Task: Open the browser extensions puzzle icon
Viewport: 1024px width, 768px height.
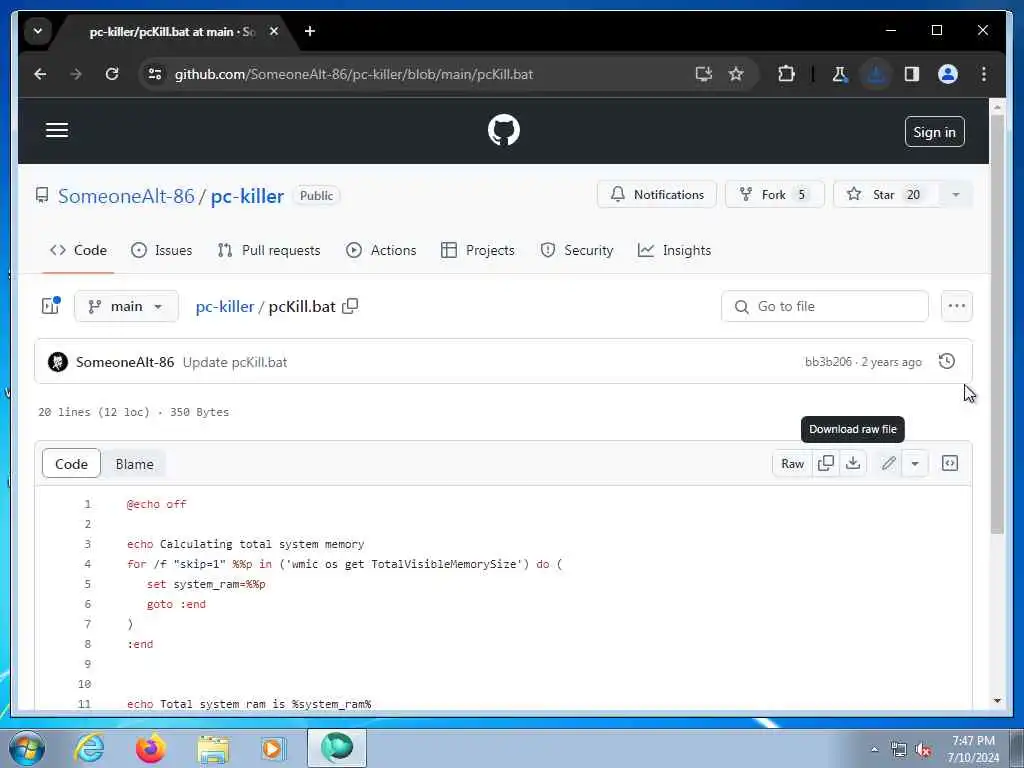Action: 786,74
